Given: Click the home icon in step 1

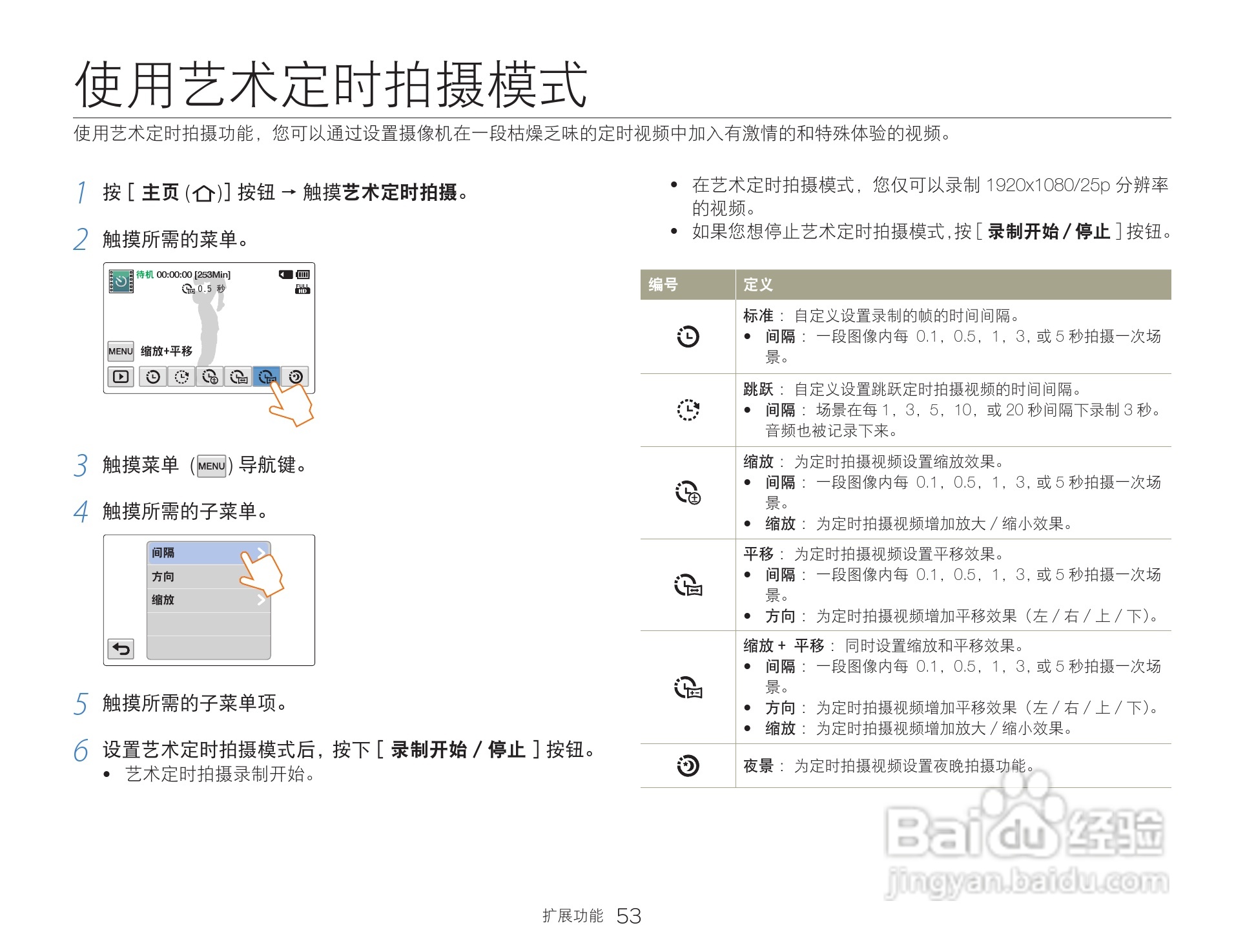Looking at the screenshot, I should tap(204, 193).
